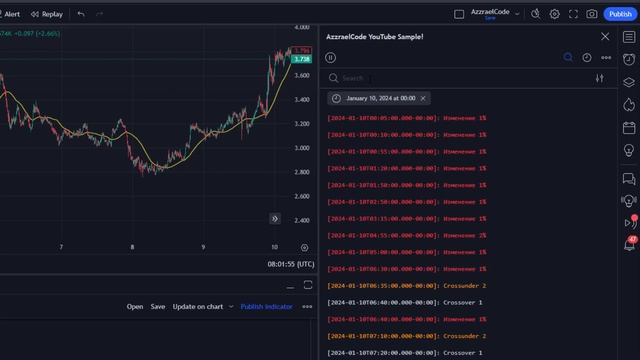Select the log entry at 2024-01-10T00:05:00
Viewport: 640px width, 360px height.
(x=407, y=118)
